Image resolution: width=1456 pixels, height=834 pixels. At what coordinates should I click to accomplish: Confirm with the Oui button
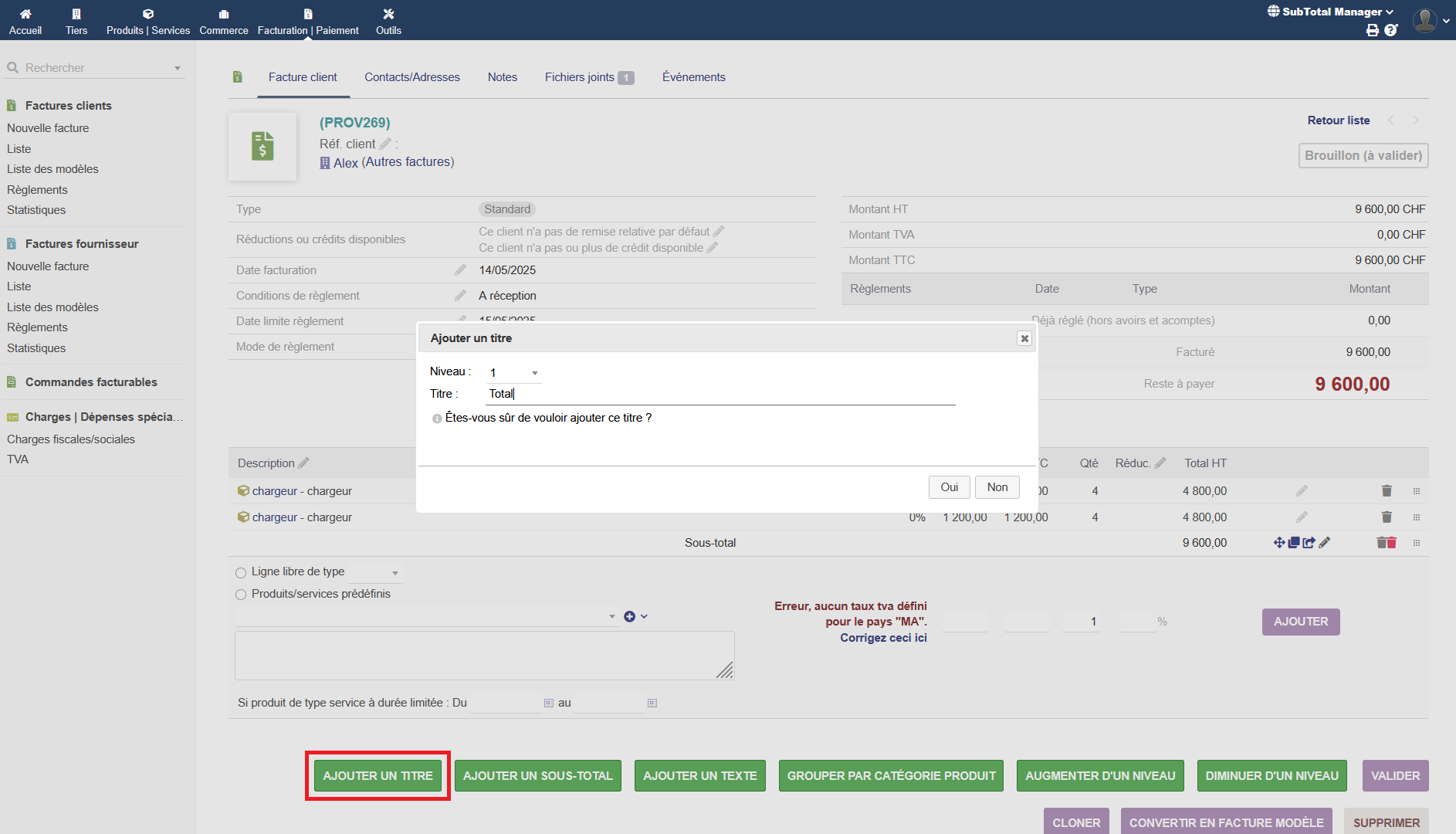click(x=949, y=487)
